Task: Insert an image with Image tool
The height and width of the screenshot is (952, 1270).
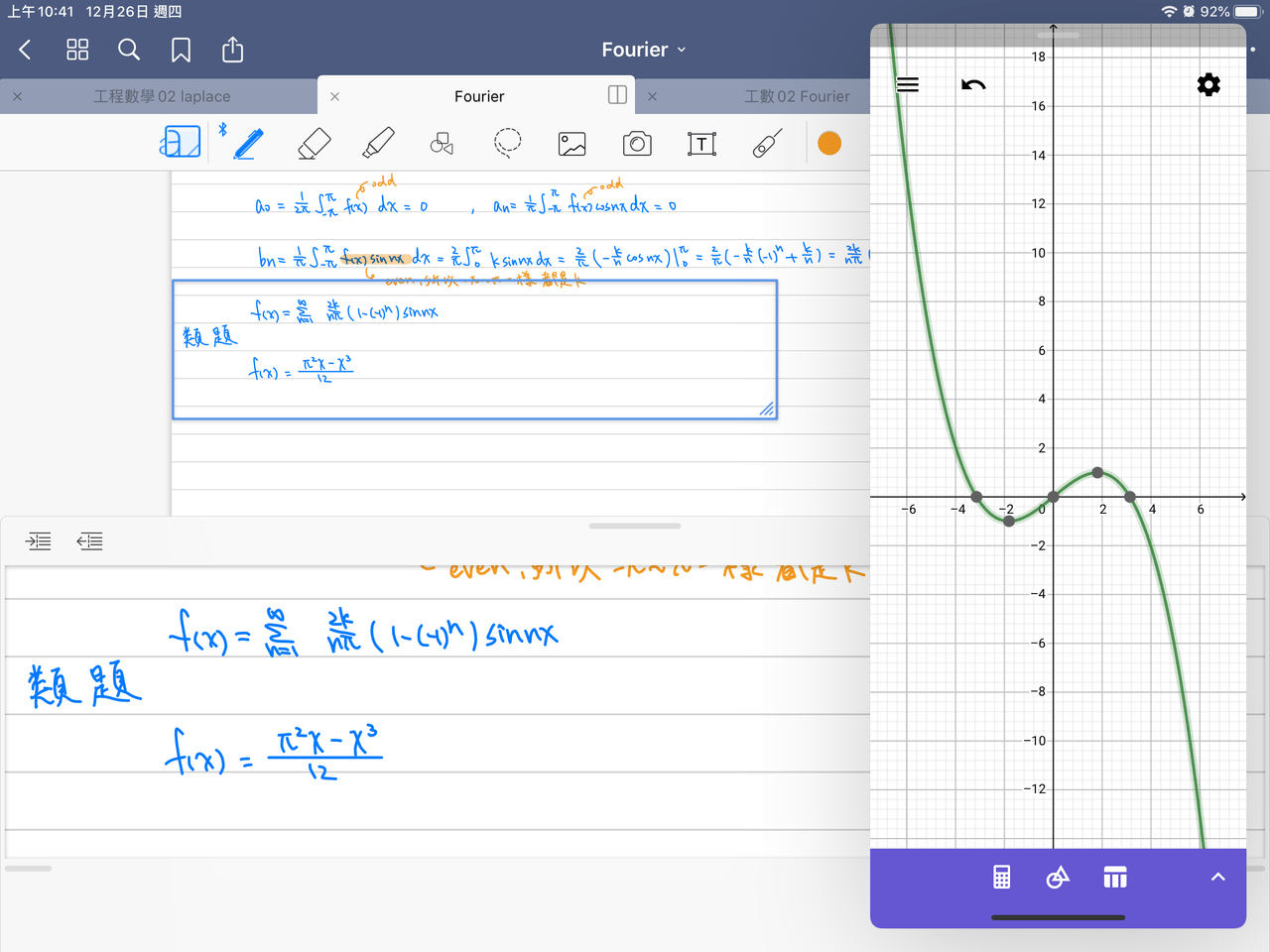Action: coord(572,144)
